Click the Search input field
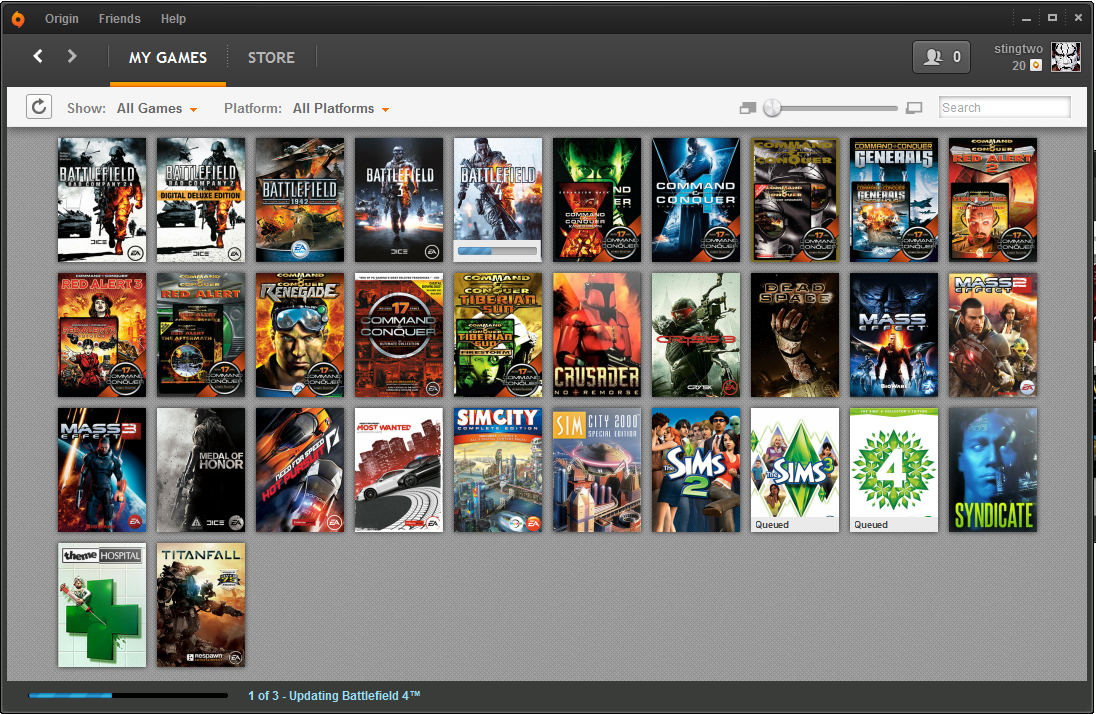 pyautogui.click(x=1004, y=108)
